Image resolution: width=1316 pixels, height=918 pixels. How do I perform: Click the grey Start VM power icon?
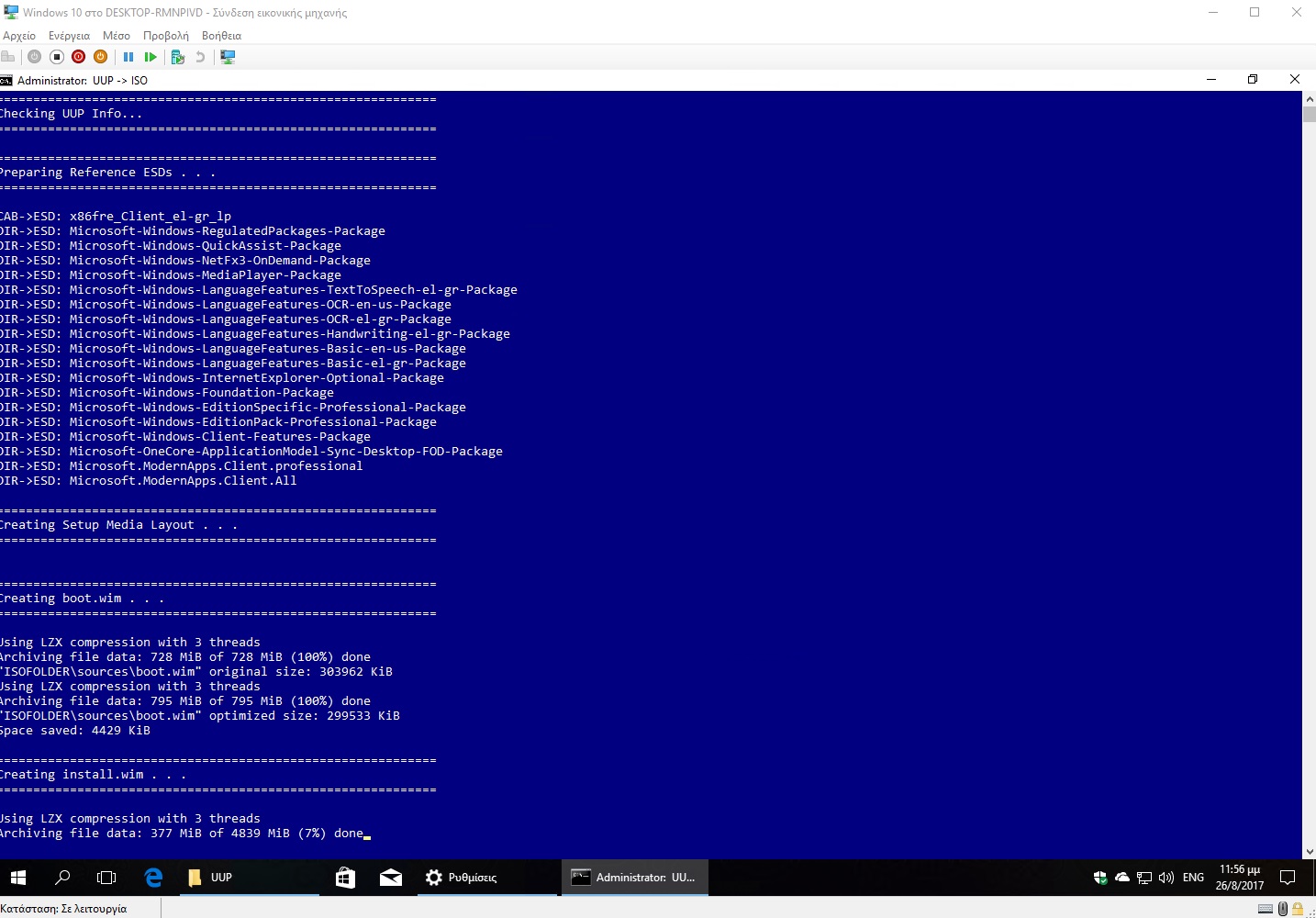pos(34,57)
